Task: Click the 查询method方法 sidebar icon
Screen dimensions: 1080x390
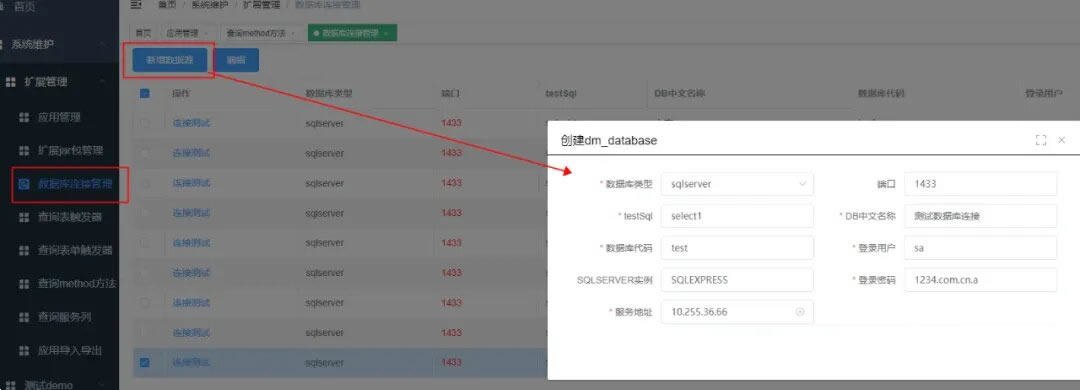Action: [24, 283]
